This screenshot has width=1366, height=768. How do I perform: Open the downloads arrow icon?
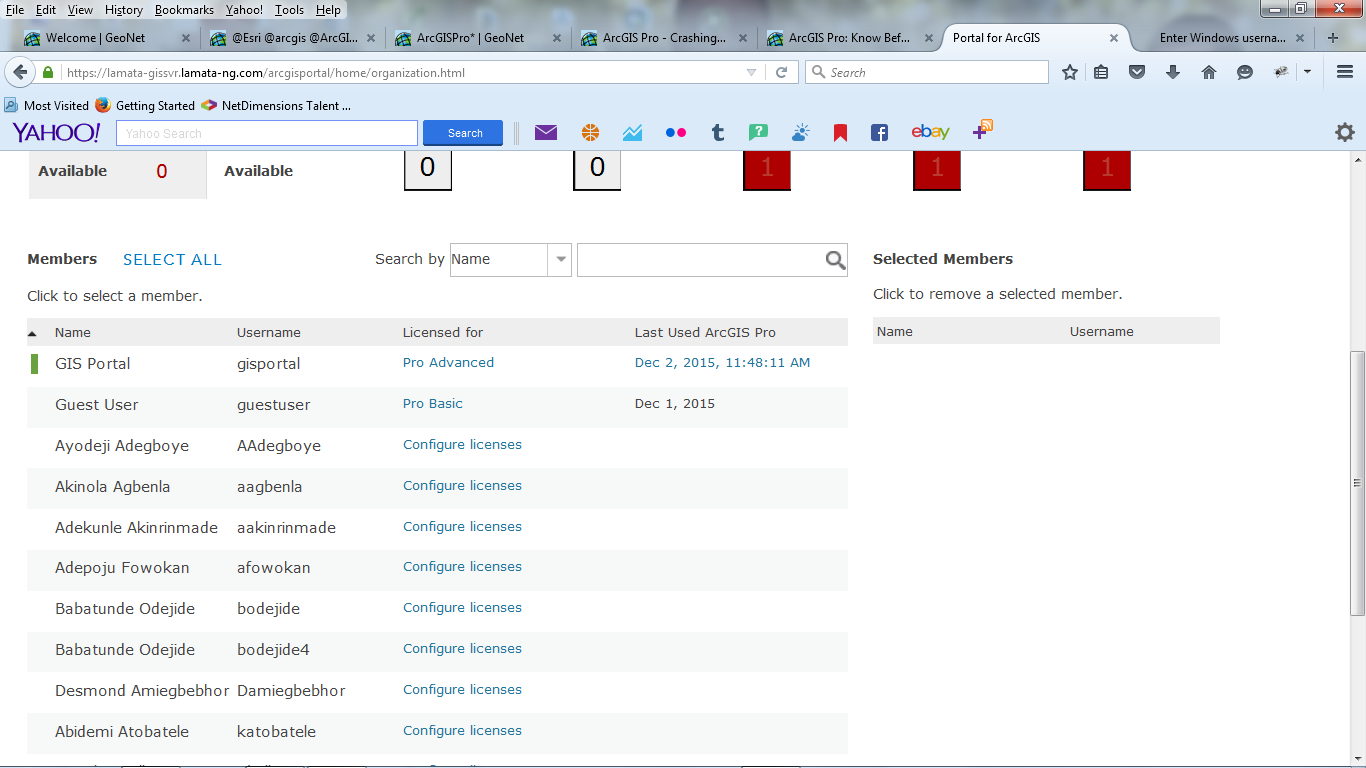[x=1173, y=72]
